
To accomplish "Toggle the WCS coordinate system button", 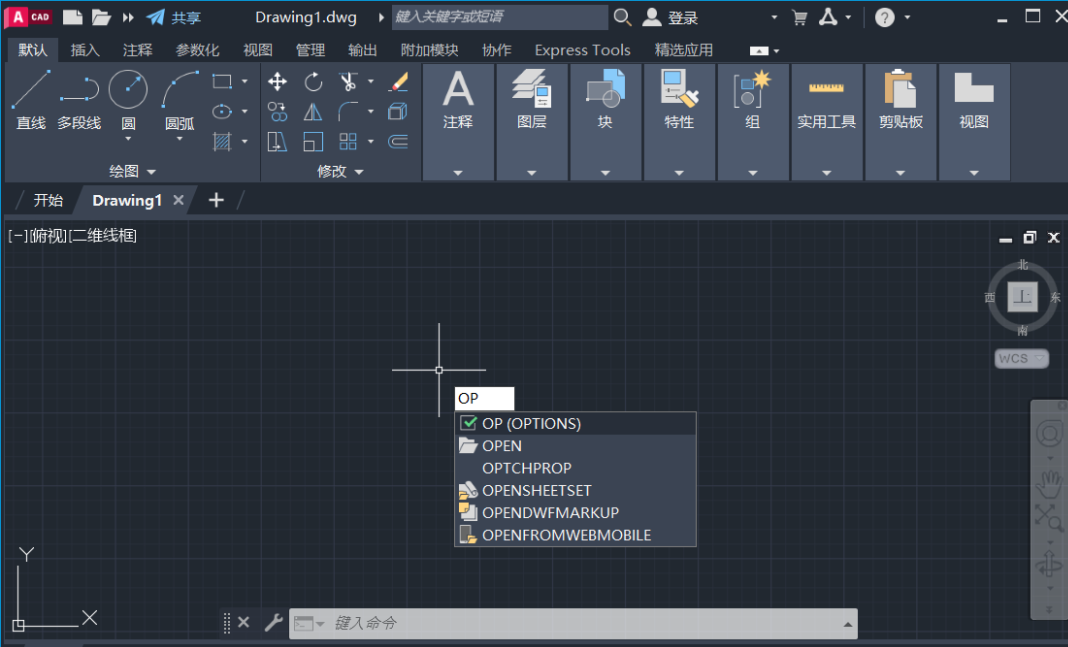I will click(x=1021, y=358).
